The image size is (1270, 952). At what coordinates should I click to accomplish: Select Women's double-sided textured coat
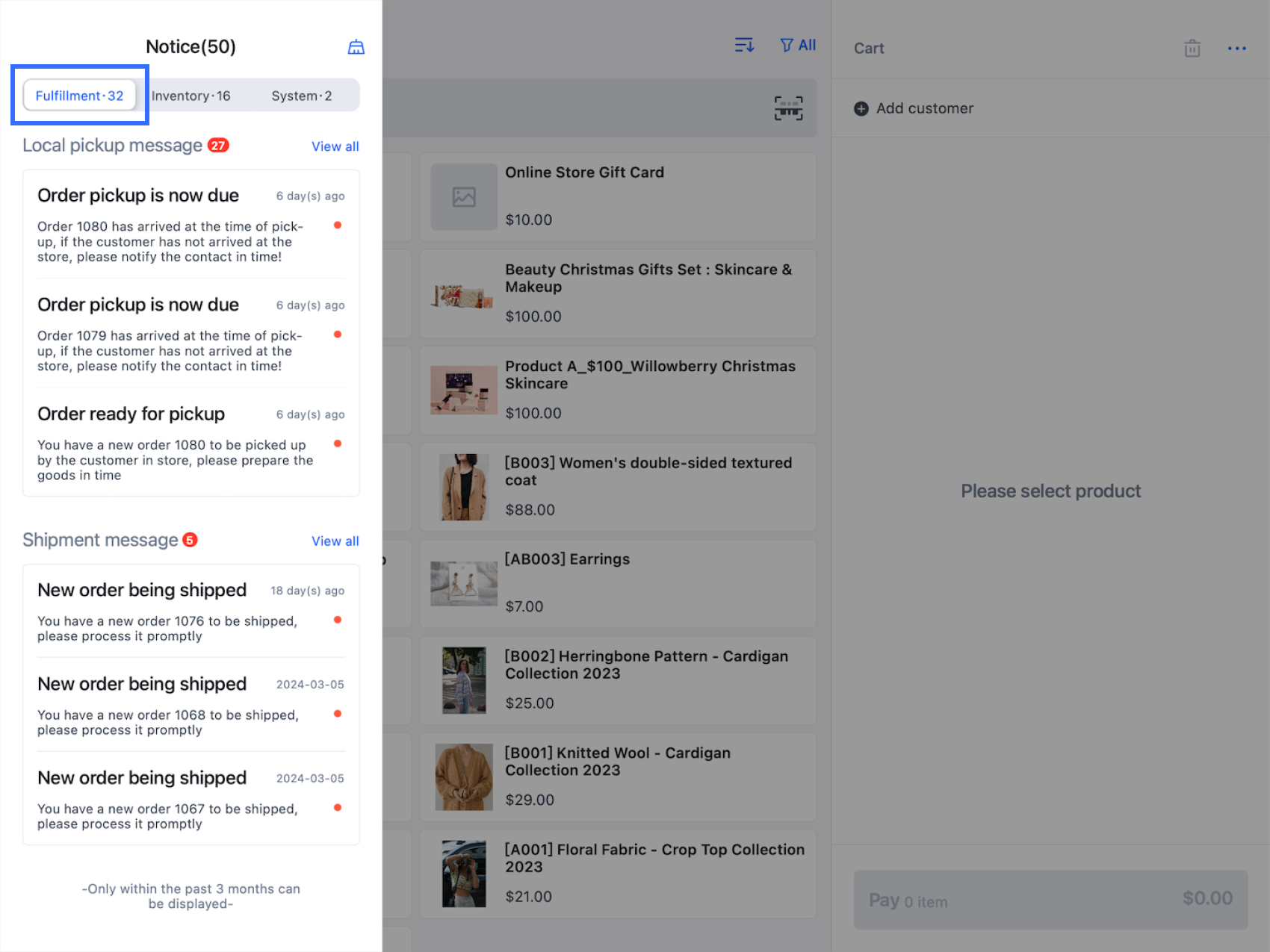(x=618, y=487)
